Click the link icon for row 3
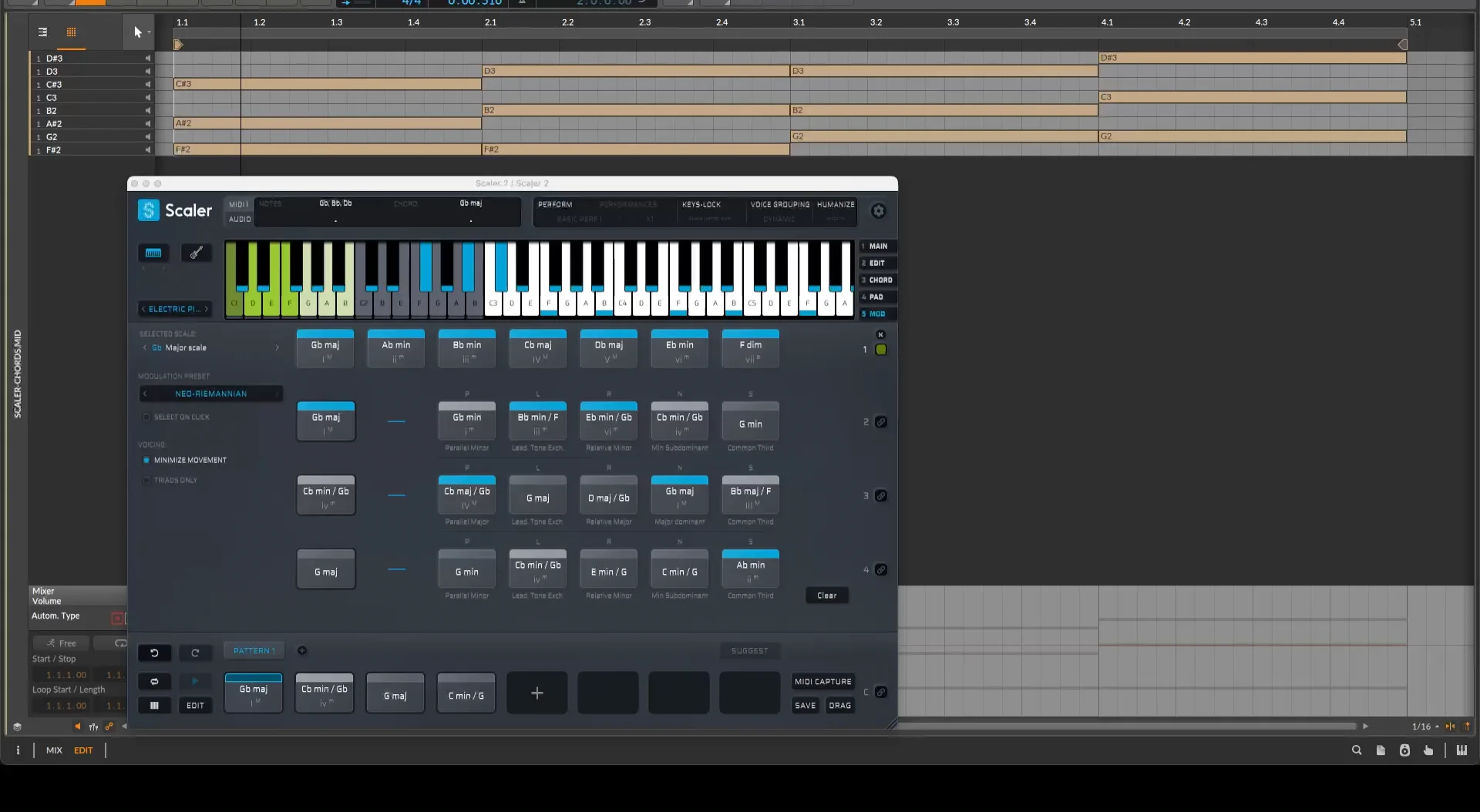Image resolution: width=1480 pixels, height=812 pixels. tap(881, 496)
